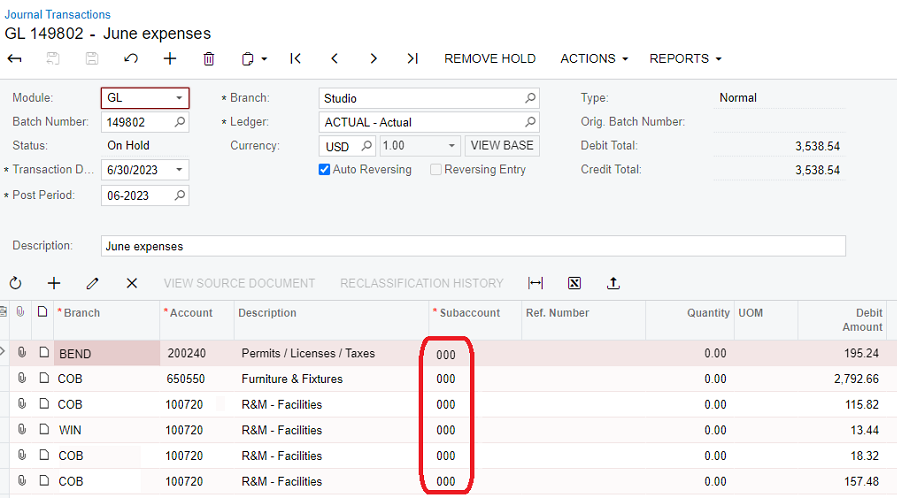The width and height of the screenshot is (897, 498).
Task: Sort by Account column header
Action: pos(191,313)
